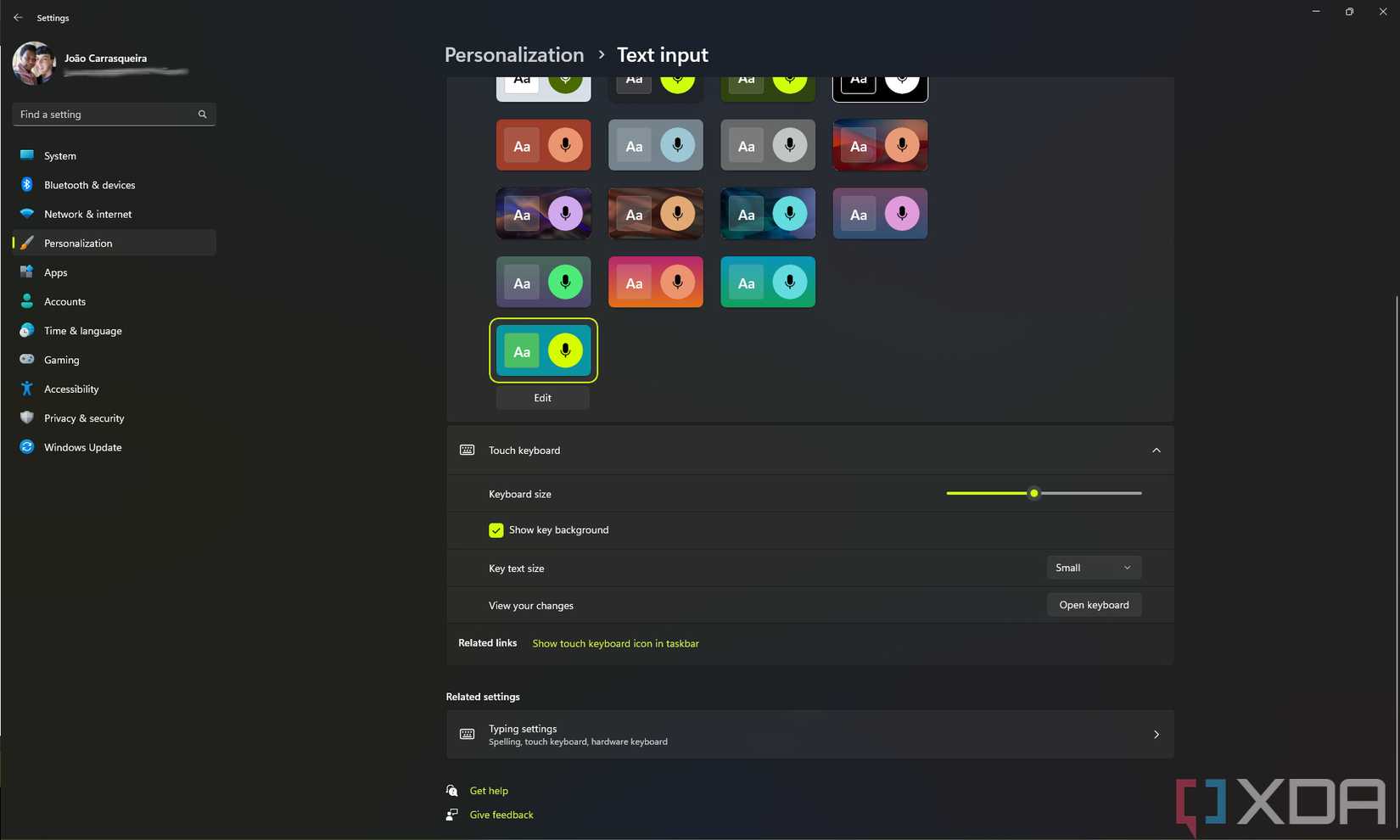1400x840 pixels.
Task: Click the Find a setting search field
Action: (x=115, y=115)
